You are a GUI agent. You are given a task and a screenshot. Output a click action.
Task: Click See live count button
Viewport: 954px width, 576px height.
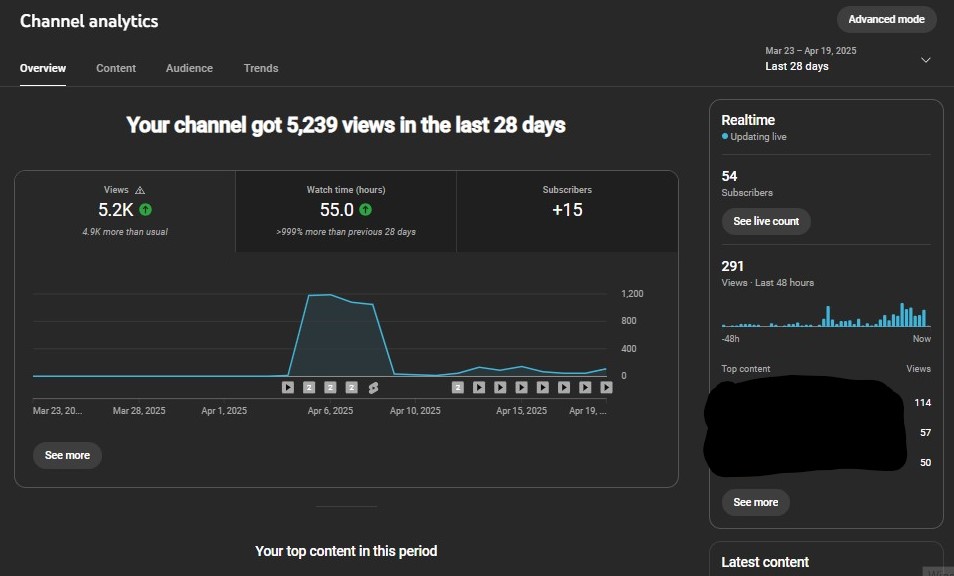766,221
